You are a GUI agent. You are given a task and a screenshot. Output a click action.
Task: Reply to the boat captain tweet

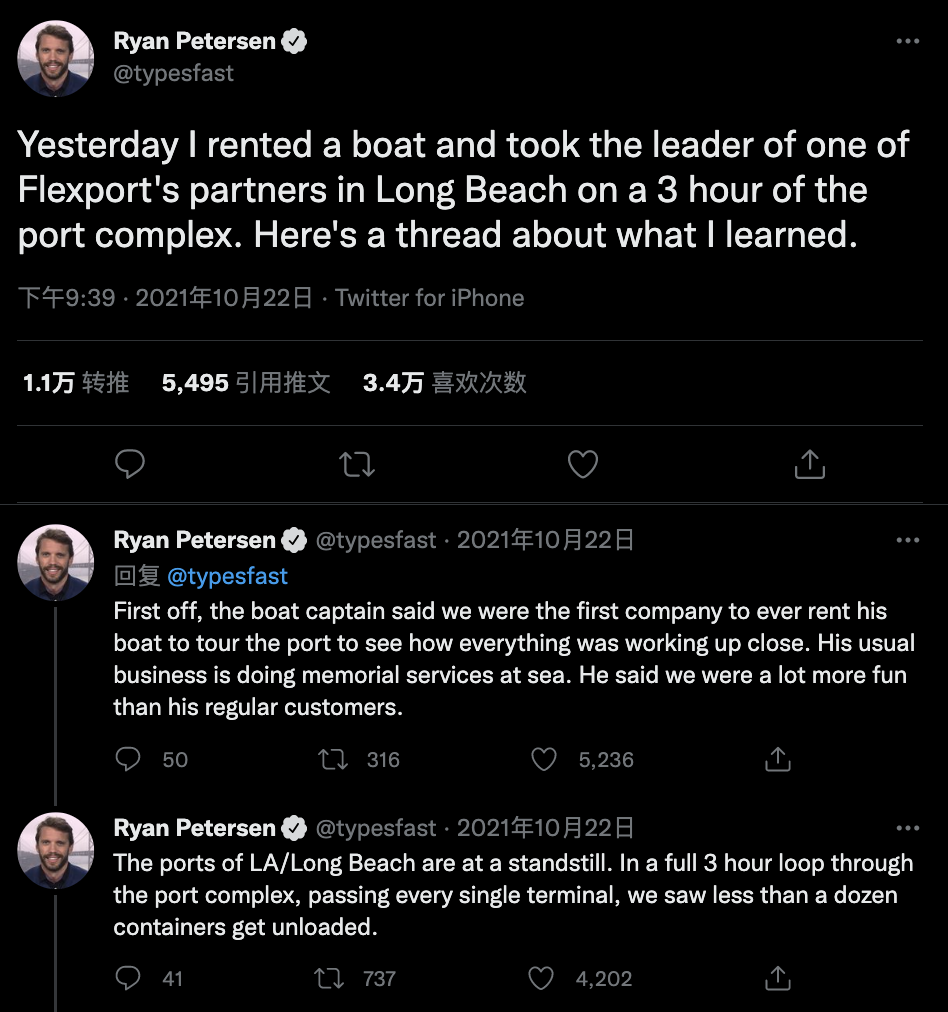128,760
